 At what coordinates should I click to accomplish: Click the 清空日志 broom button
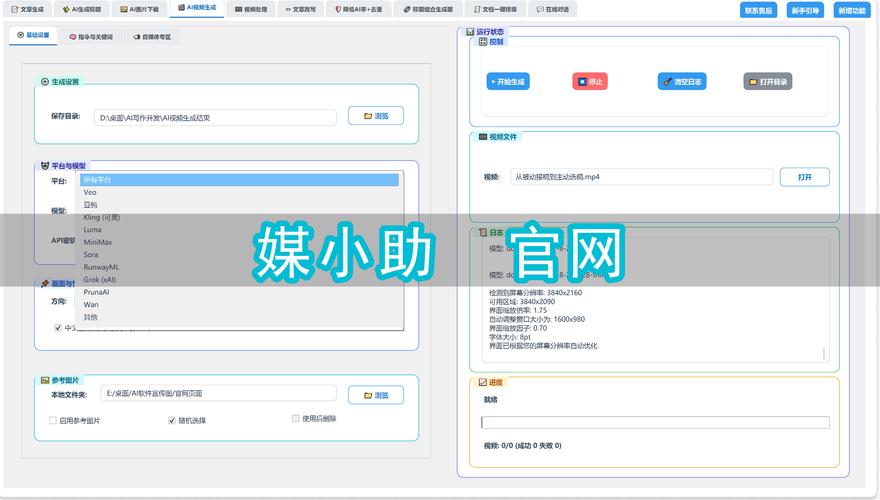click(677, 82)
